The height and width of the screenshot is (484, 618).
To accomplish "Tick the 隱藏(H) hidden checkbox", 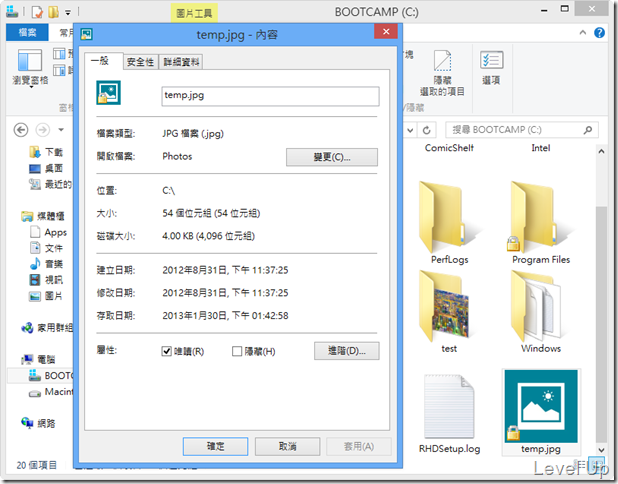I will (237, 351).
